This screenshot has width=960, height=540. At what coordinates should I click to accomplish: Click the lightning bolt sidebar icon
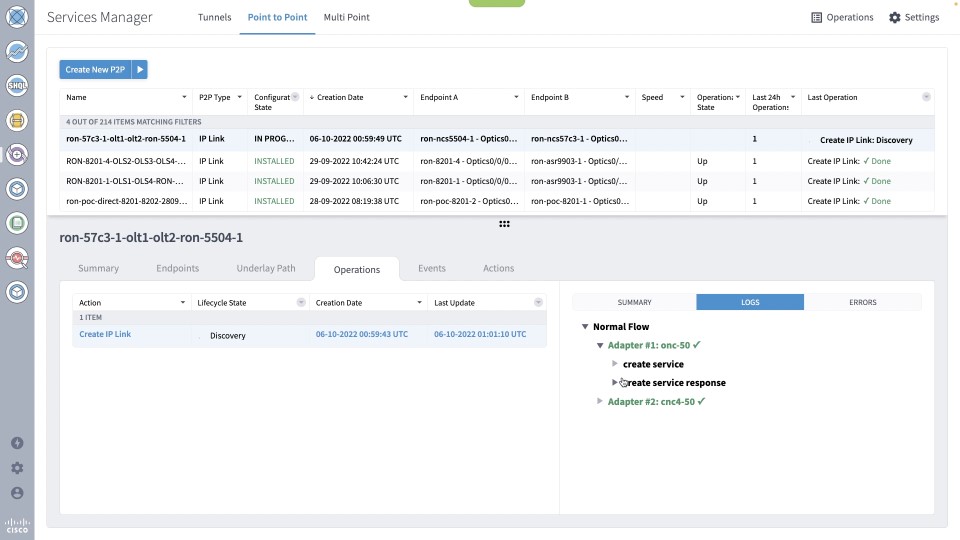[17, 443]
